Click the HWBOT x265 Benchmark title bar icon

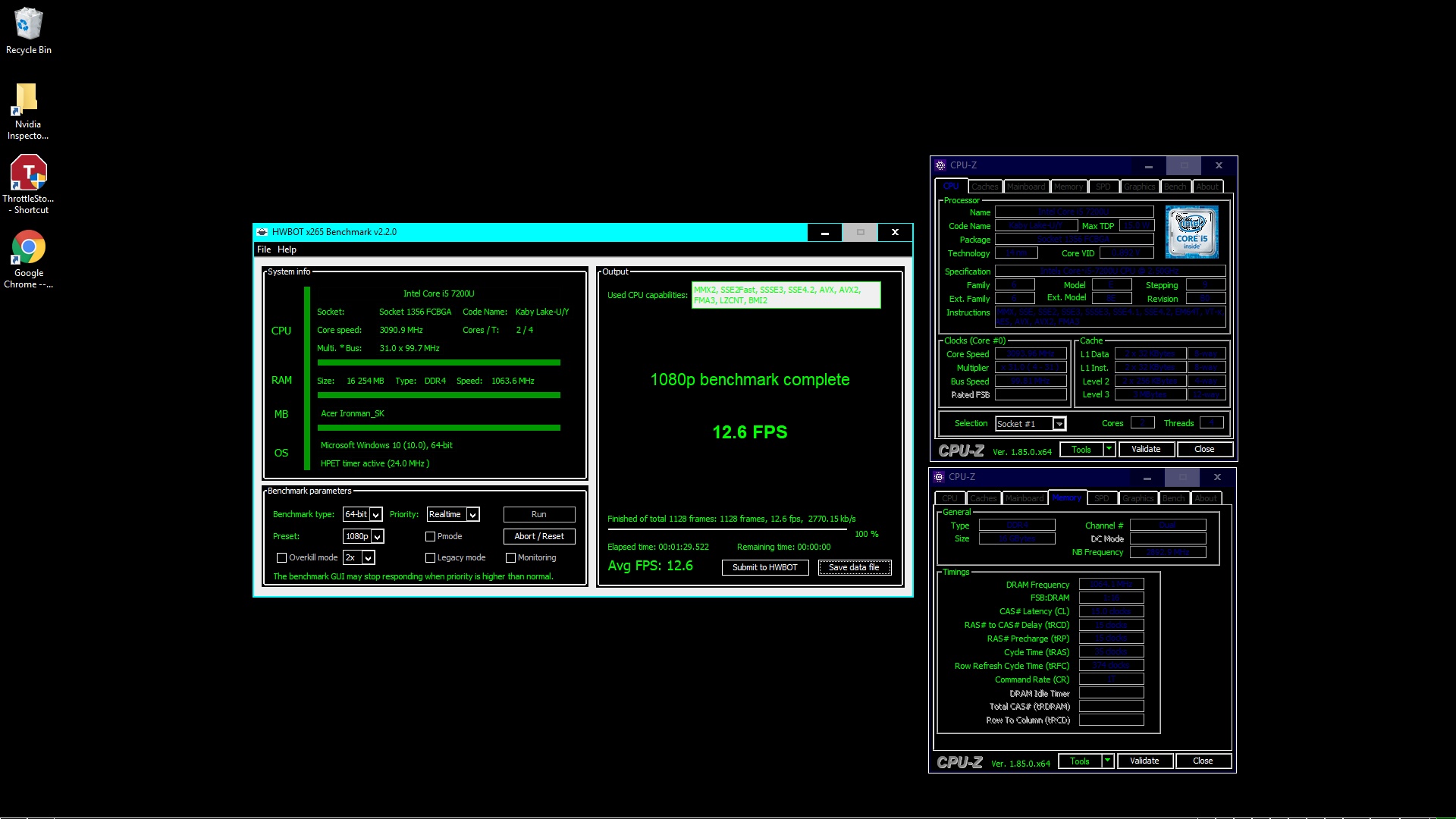click(262, 232)
